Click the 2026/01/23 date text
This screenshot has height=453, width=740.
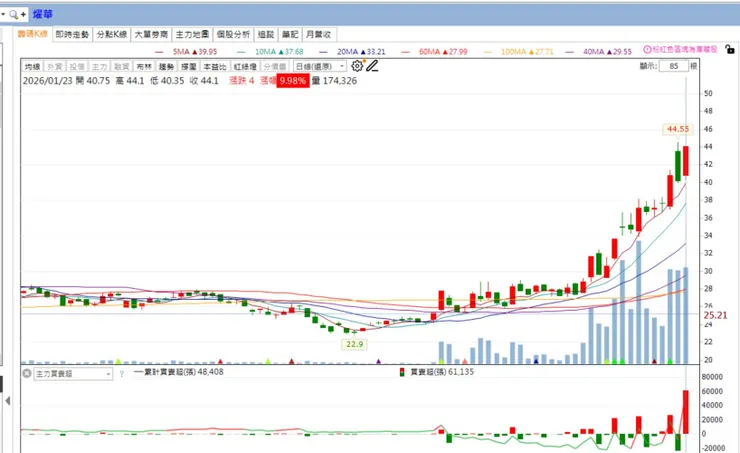(48, 81)
